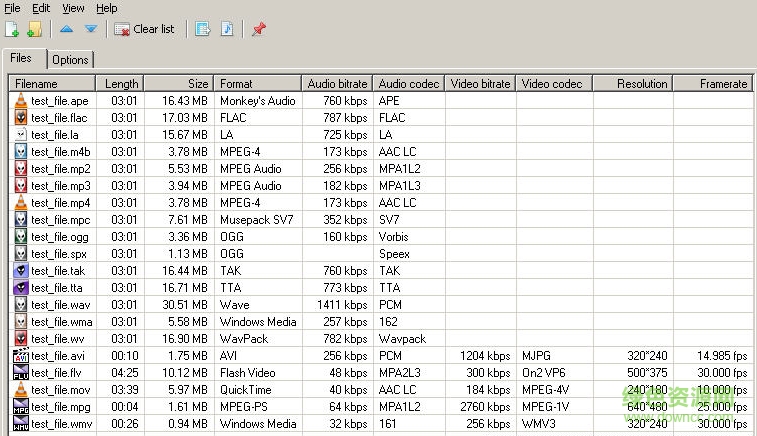Screen dimensions: 757x436
Task: Sort by the Audio bitrate column header
Action: tap(338, 84)
